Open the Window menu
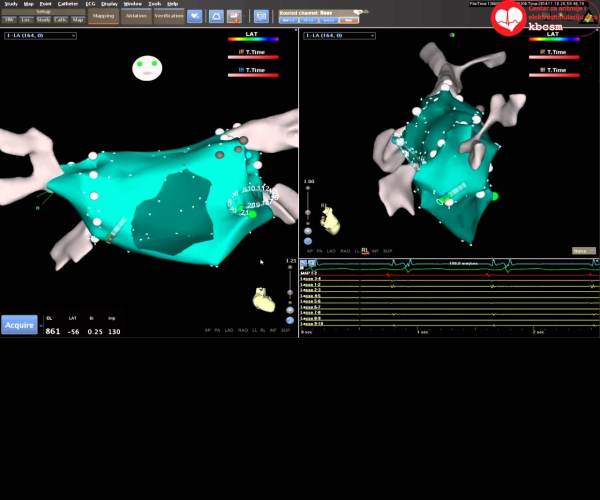 (133, 4)
